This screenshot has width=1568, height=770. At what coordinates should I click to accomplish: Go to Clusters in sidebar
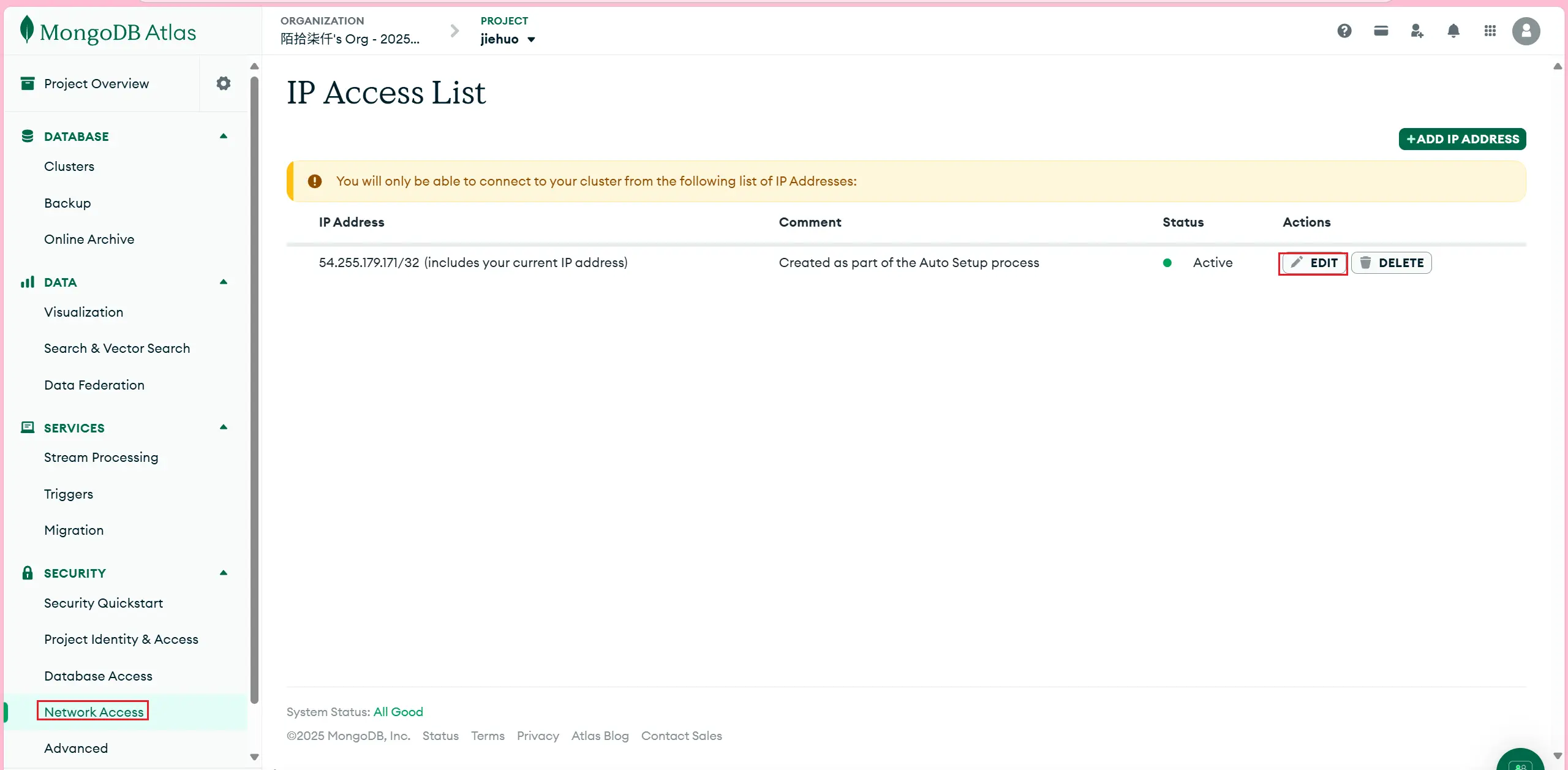pyautogui.click(x=69, y=167)
